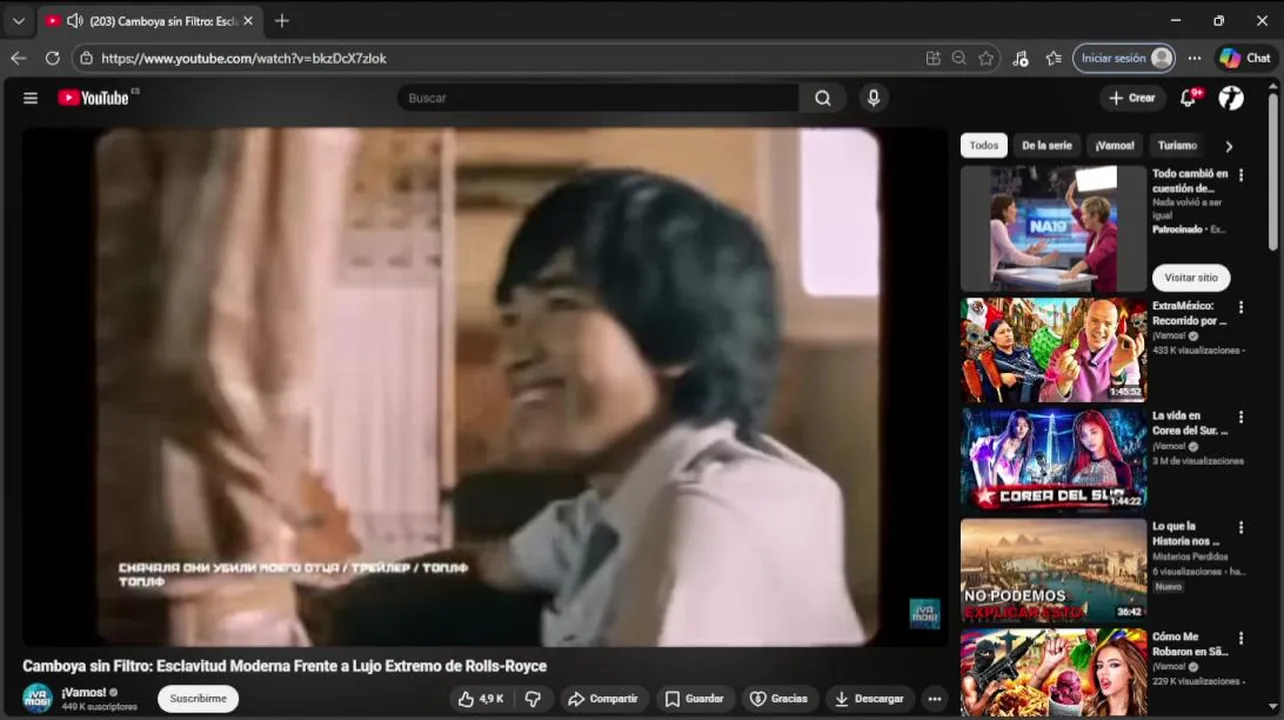Add this page to favorites star
The width and height of the screenshot is (1284, 720).
986,58
